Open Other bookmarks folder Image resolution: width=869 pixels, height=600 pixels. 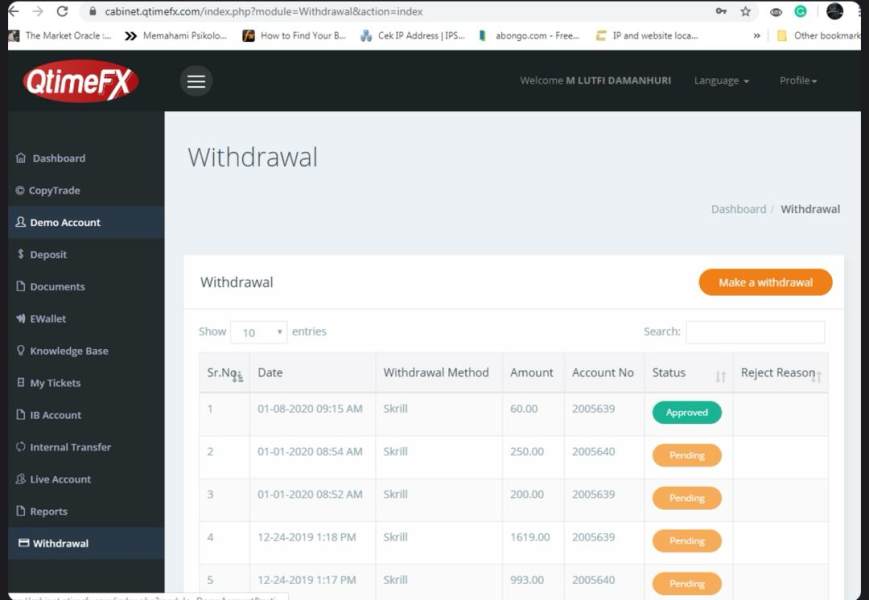click(819, 35)
